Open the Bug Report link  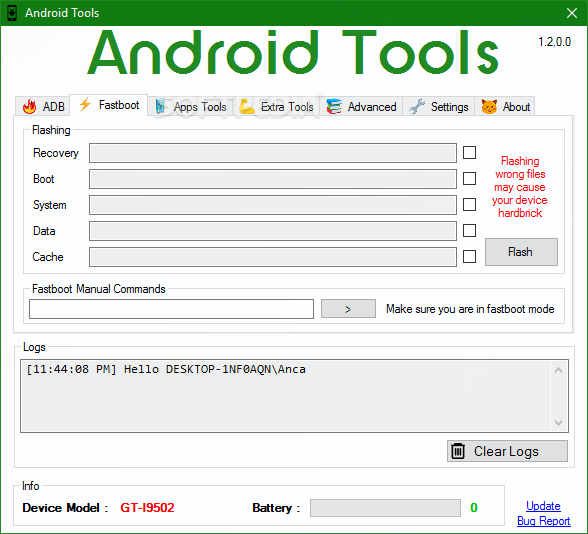click(x=543, y=521)
